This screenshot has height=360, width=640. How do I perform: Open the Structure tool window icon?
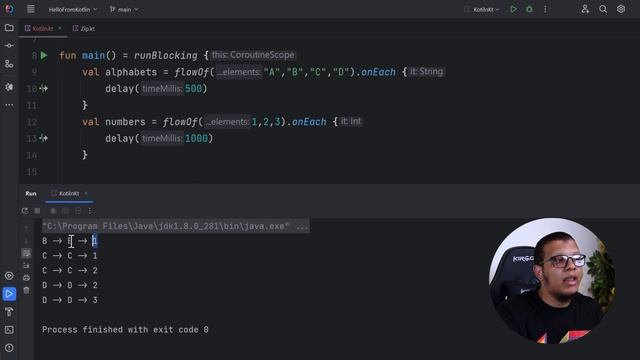[9, 64]
